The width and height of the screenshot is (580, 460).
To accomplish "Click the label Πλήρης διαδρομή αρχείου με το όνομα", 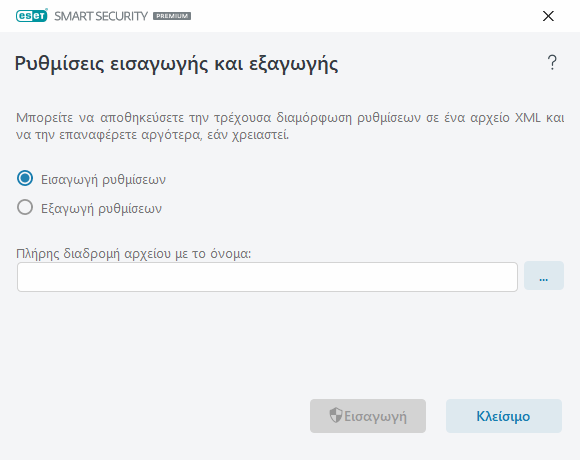I will 134,254.
